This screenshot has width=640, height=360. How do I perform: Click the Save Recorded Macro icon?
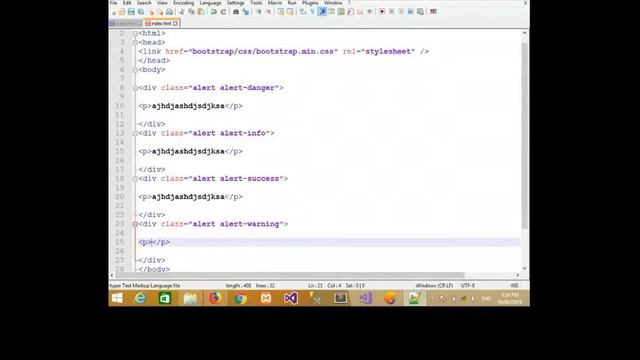(x=420, y=12)
